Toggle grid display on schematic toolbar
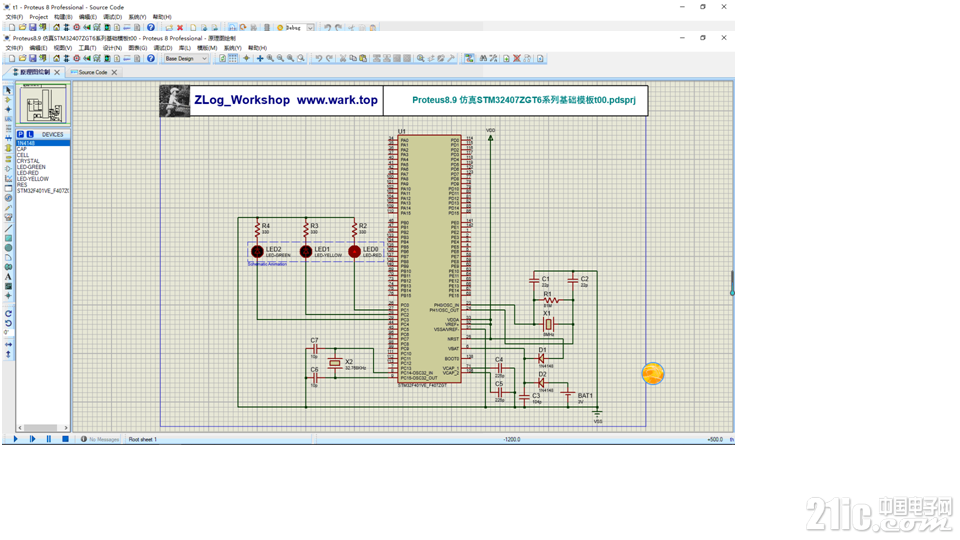 [233, 58]
